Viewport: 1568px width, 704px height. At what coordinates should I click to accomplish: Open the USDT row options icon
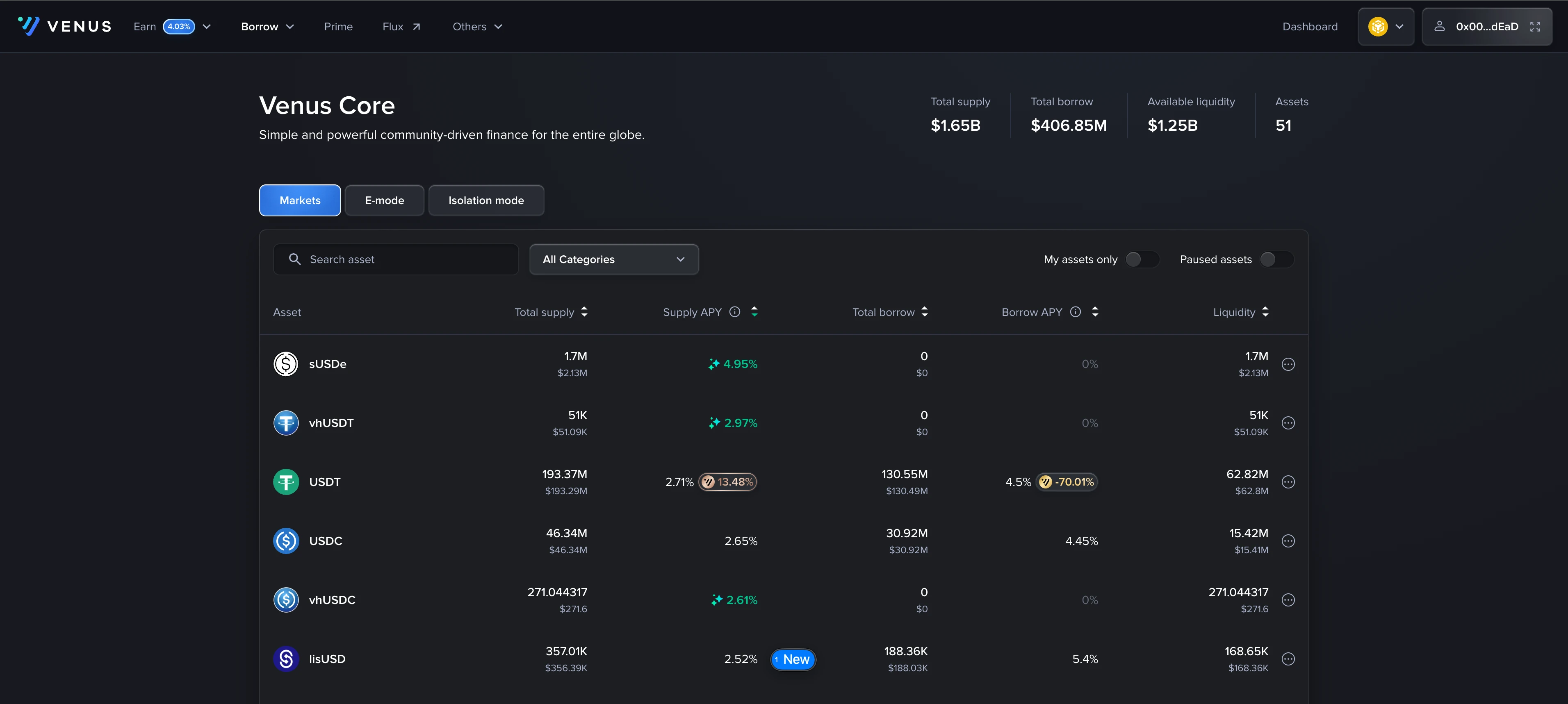click(x=1288, y=482)
